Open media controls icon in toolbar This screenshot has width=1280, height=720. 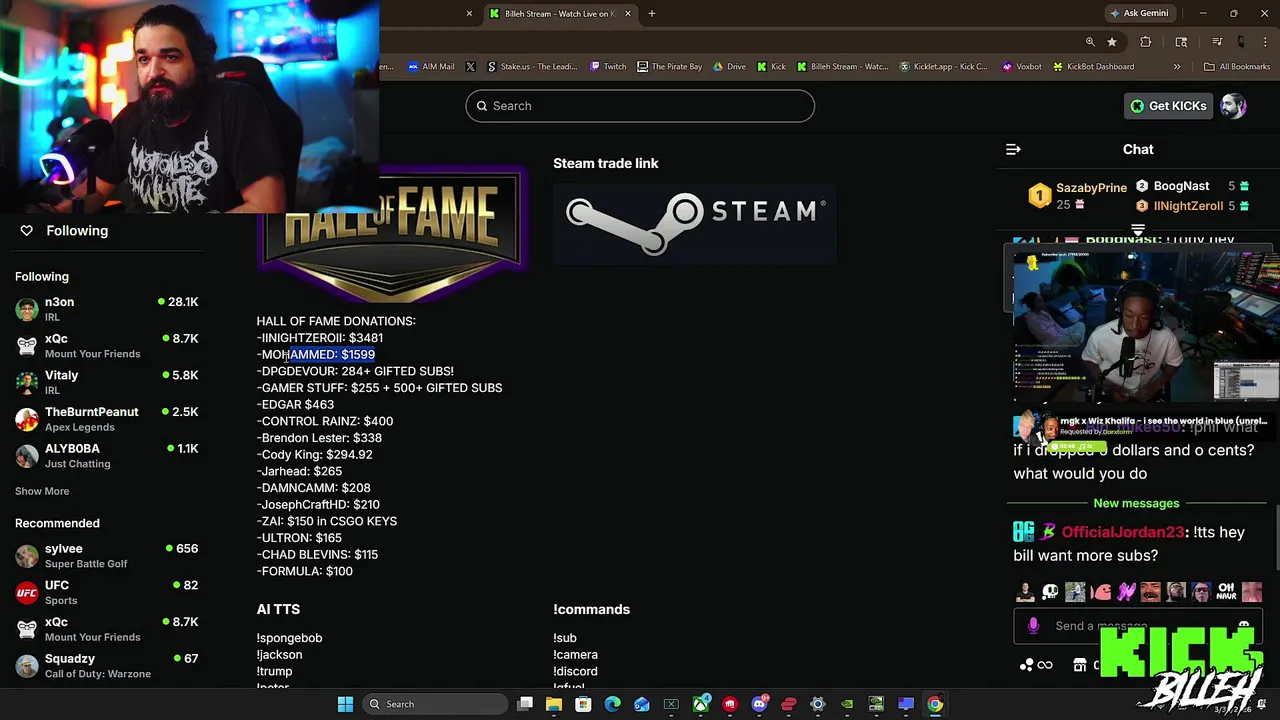click(1217, 42)
